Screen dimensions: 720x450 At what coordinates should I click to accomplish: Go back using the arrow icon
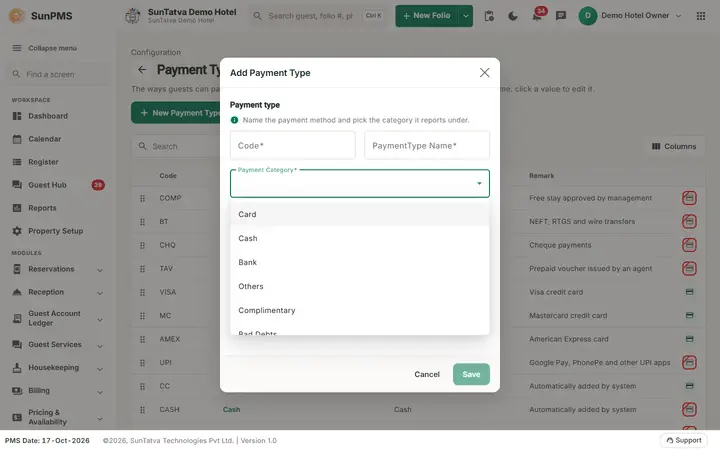tap(142, 69)
